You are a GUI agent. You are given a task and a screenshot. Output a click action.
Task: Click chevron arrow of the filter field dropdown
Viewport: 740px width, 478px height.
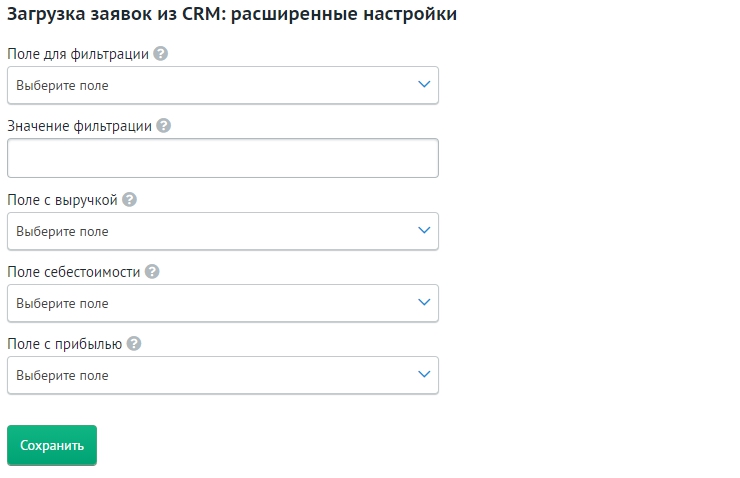(x=425, y=85)
